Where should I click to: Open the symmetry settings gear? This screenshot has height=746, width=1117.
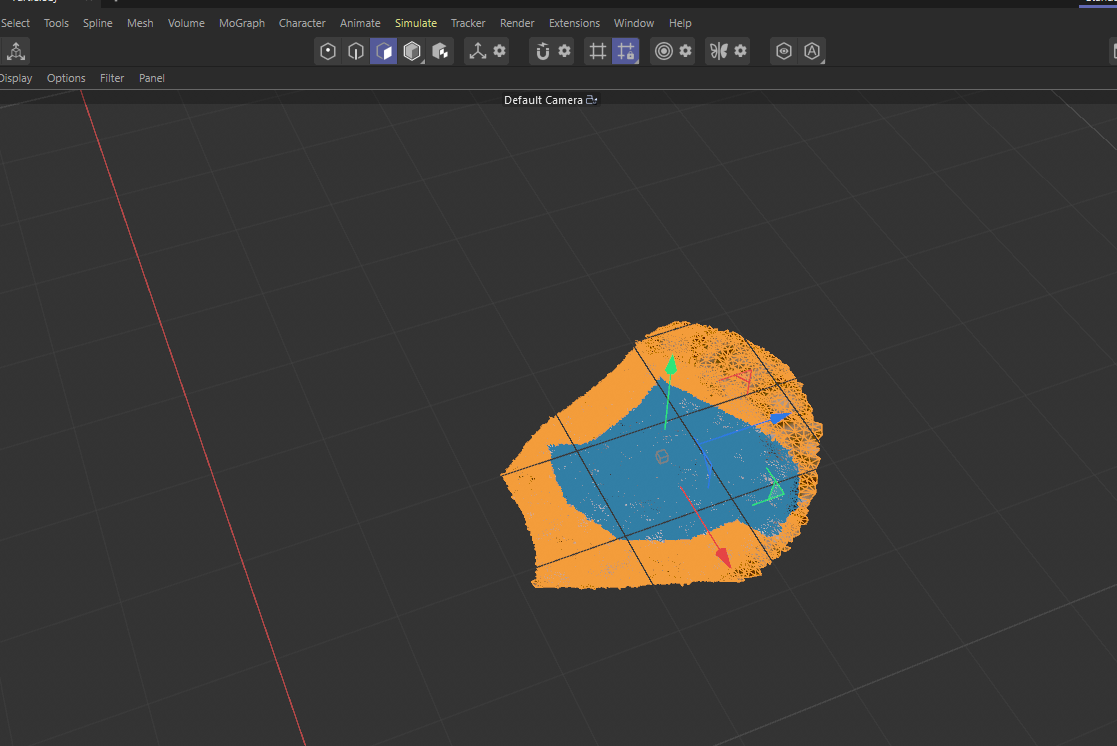tap(741, 51)
